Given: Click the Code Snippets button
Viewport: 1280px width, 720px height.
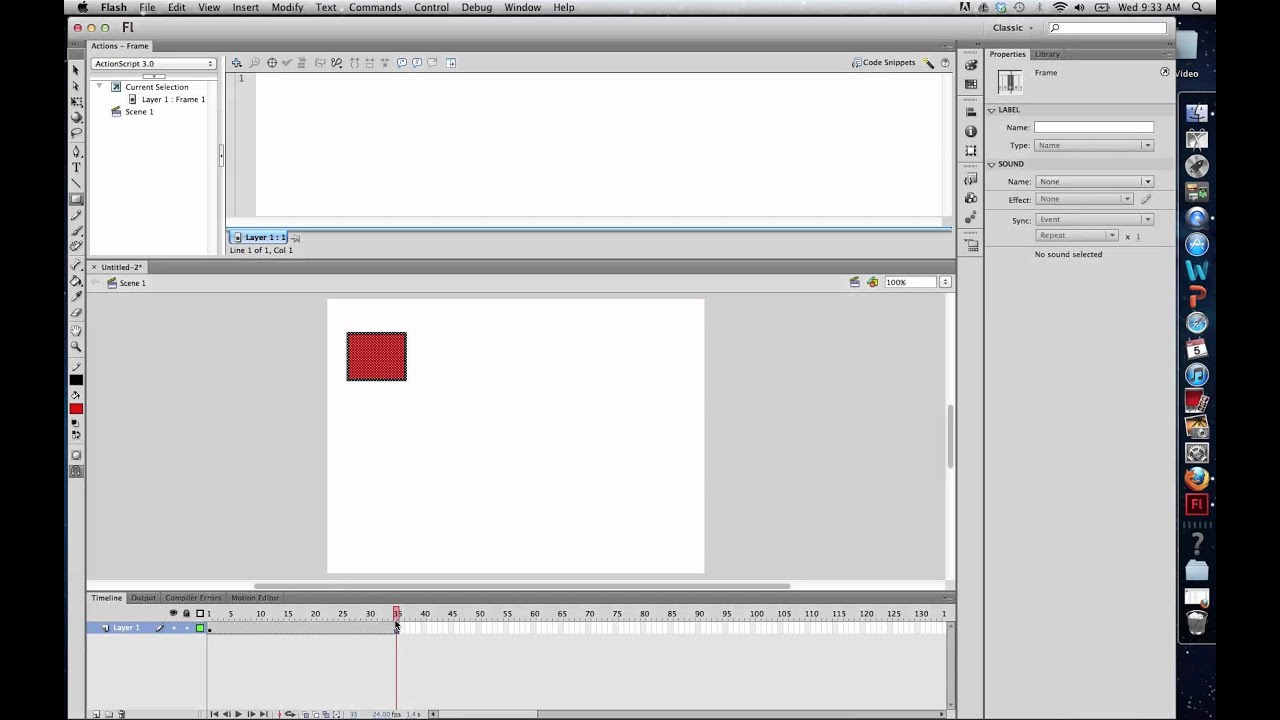Looking at the screenshot, I should [x=883, y=63].
